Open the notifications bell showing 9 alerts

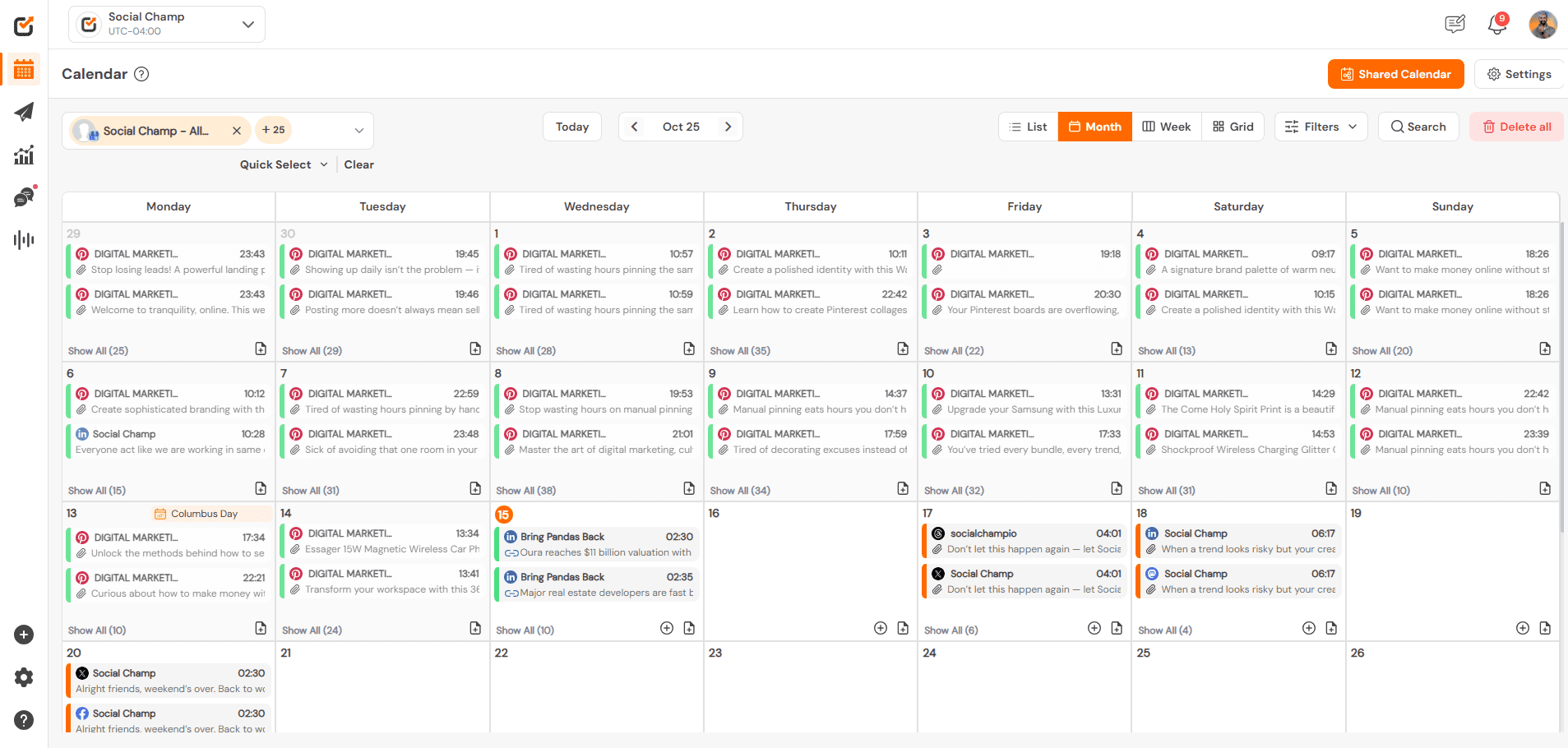(1496, 24)
